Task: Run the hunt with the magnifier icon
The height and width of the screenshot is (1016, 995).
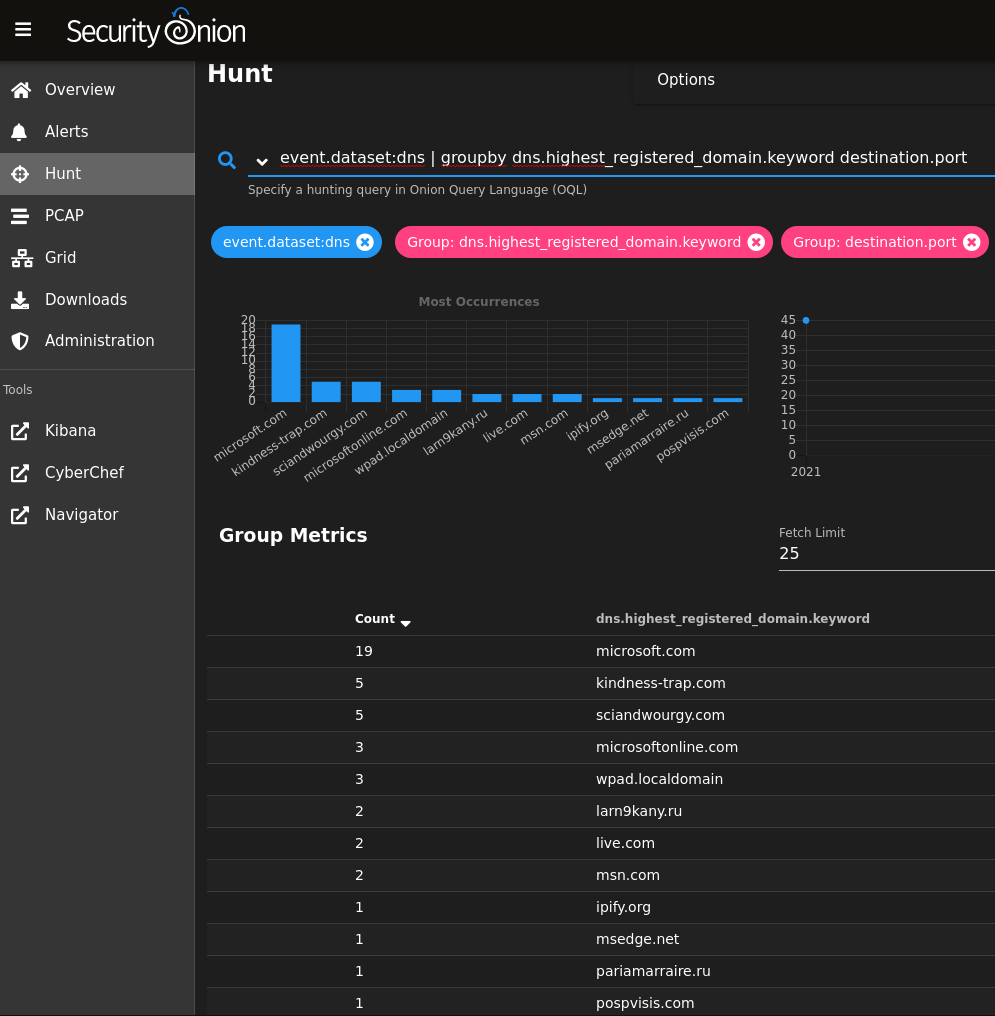Action: click(x=227, y=159)
